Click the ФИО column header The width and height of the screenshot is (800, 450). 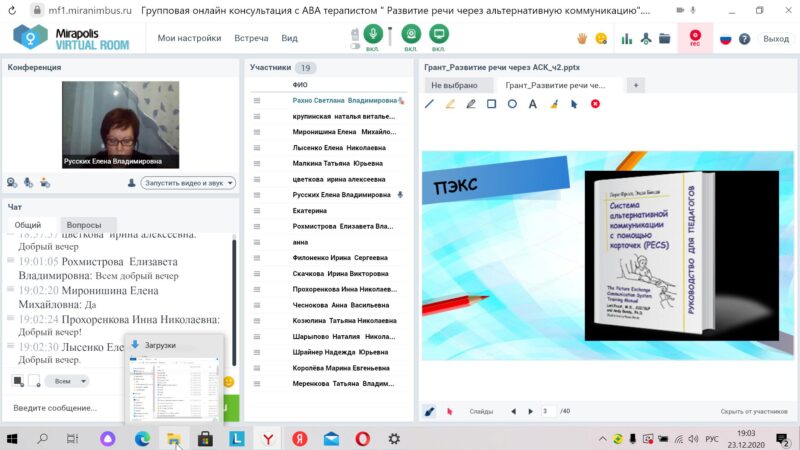[x=300, y=85]
